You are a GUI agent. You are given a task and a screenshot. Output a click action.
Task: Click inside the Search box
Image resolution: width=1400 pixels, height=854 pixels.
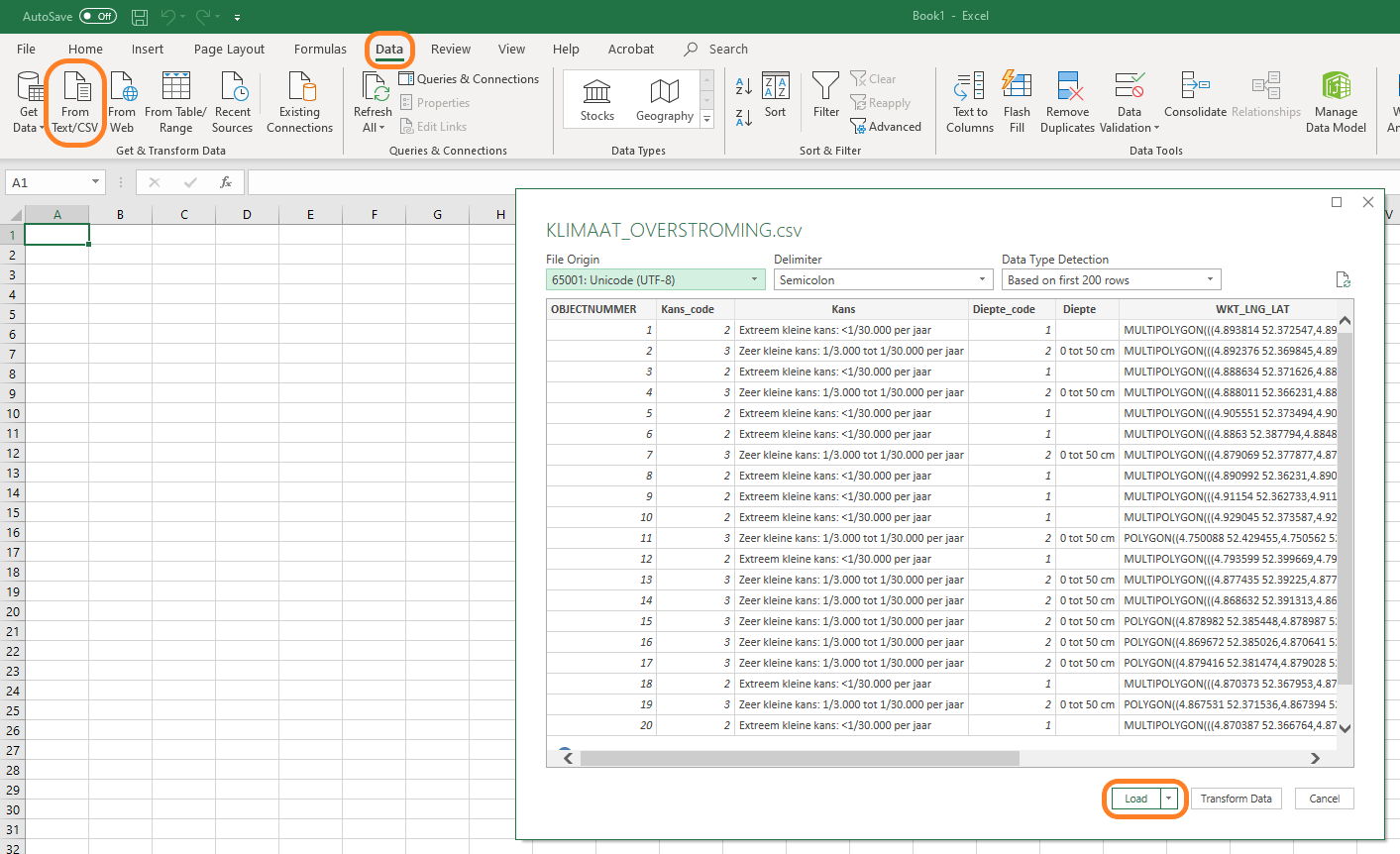[x=726, y=49]
